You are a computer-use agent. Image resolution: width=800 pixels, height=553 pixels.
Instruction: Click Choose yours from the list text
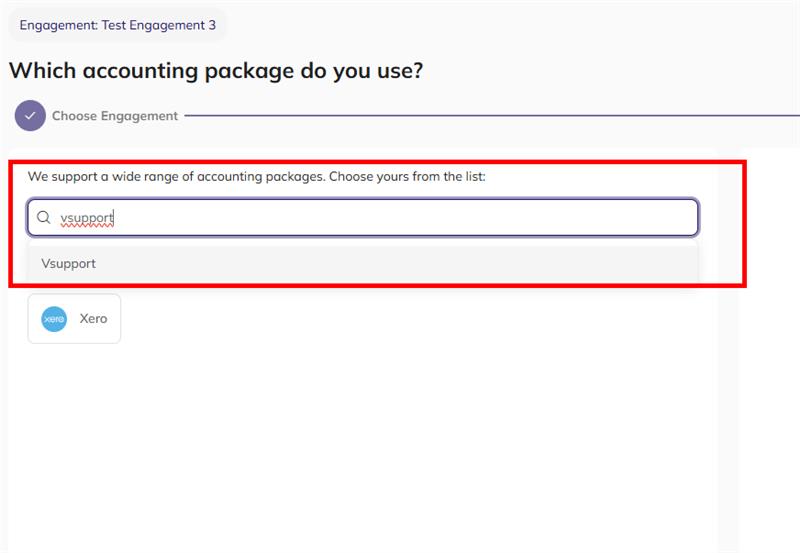coord(407,177)
